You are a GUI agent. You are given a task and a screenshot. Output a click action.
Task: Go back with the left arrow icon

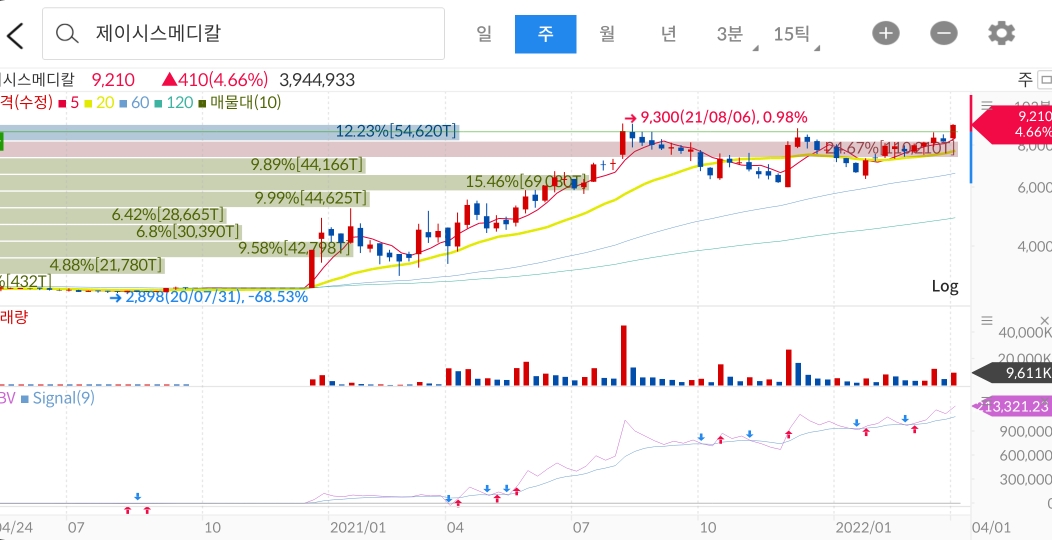15,34
